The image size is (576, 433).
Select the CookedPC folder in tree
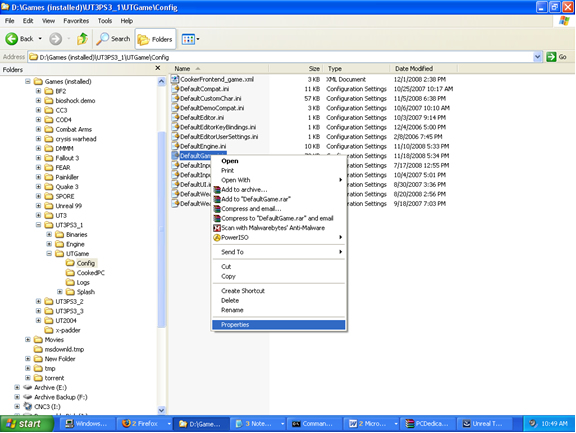pyautogui.click(x=85, y=273)
